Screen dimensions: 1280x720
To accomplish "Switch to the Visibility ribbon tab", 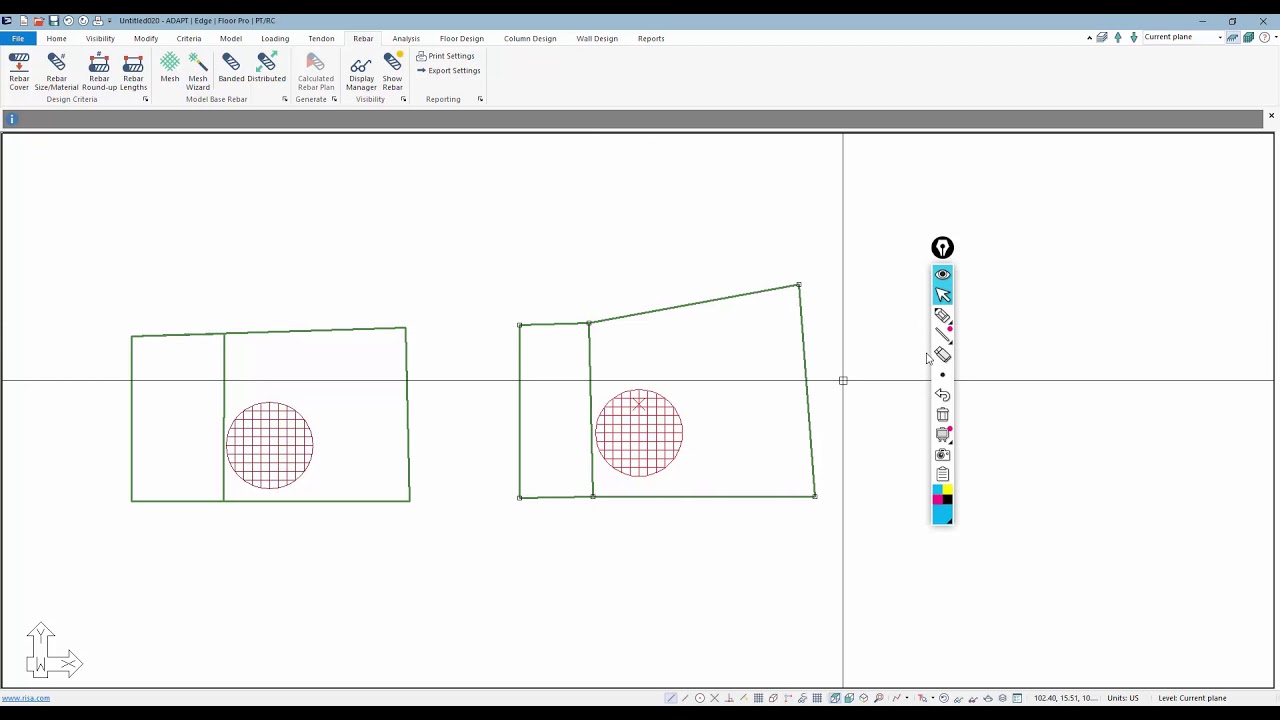I will pos(100,38).
